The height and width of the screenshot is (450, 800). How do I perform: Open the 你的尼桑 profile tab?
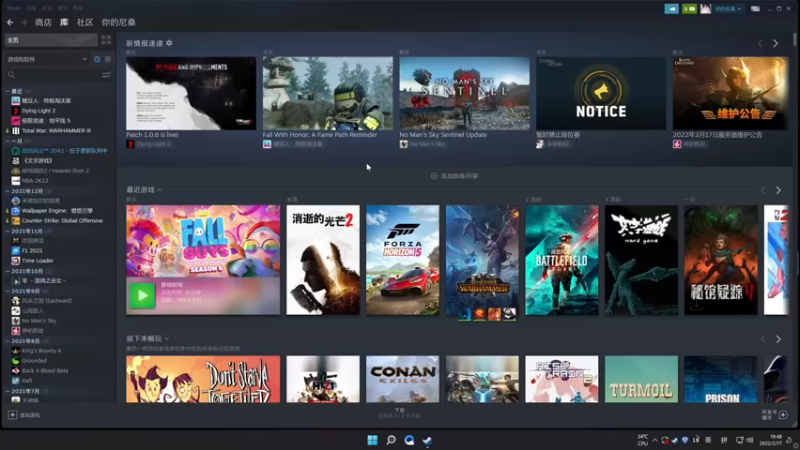(118, 22)
